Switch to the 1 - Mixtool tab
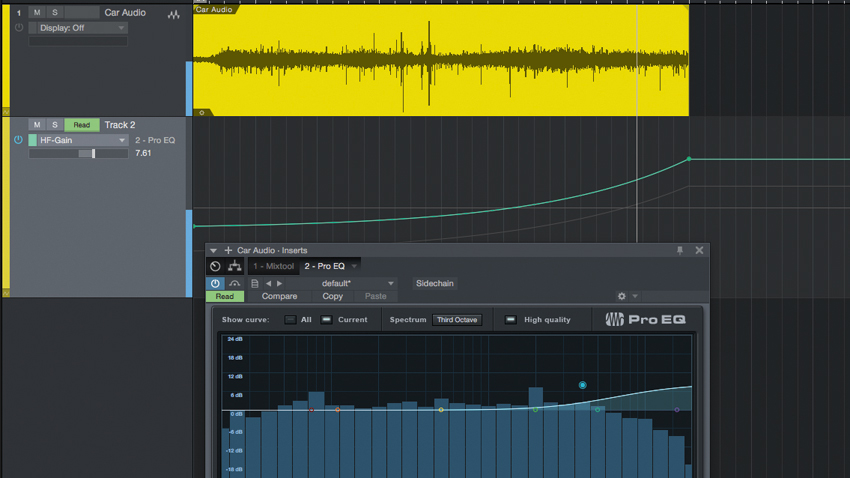 coord(273,266)
